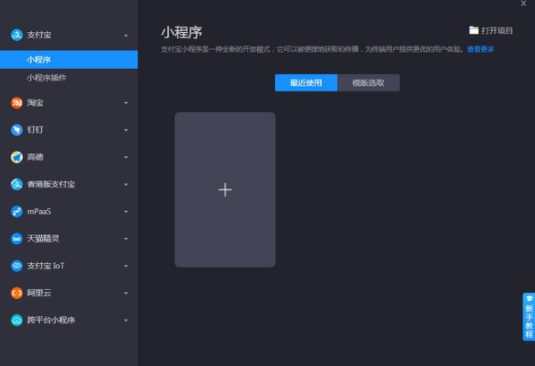This screenshot has height=366, width=535.
Task: Expand the 支付宝 IoT section arrow
Action: [126, 266]
